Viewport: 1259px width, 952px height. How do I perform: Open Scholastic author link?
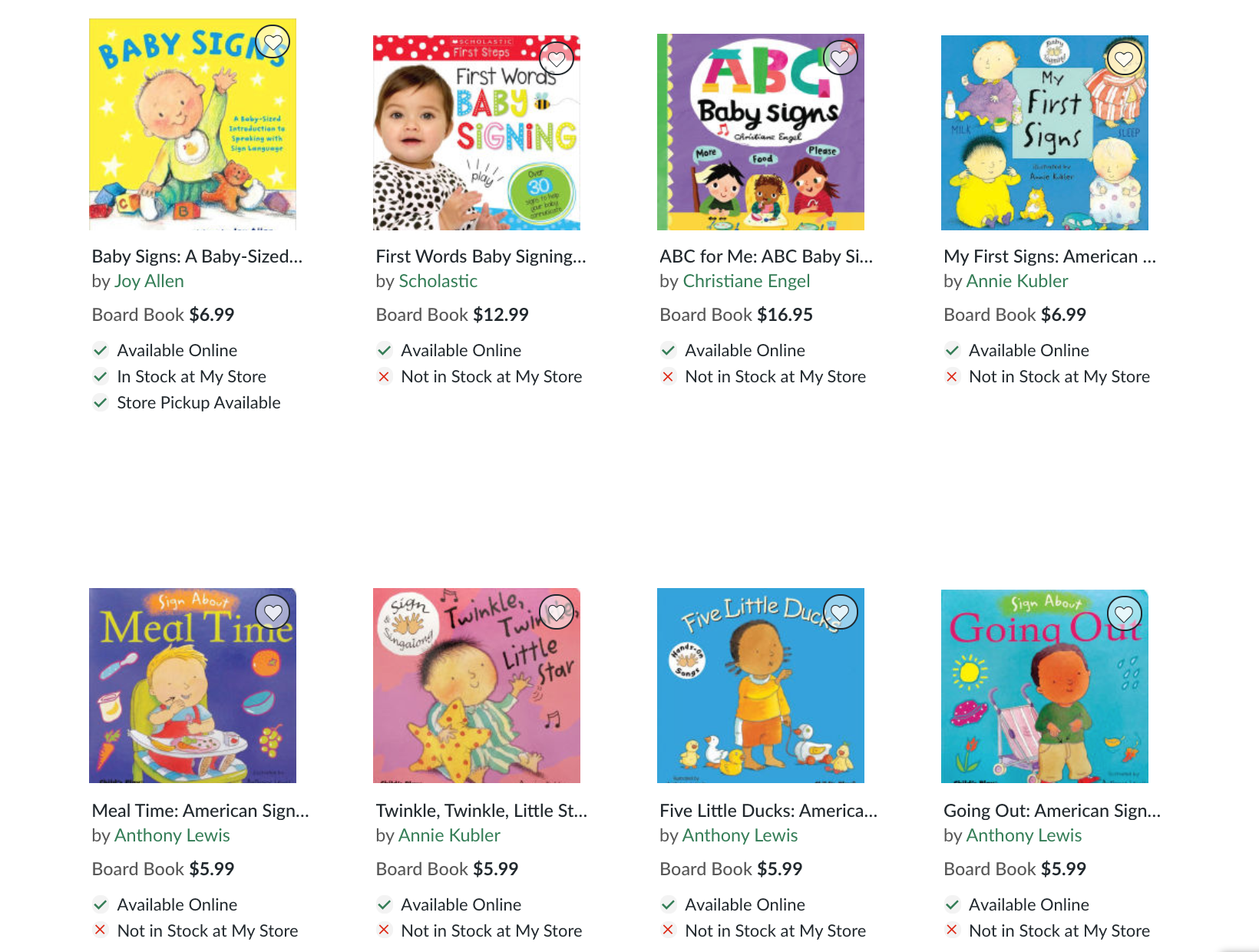438,281
